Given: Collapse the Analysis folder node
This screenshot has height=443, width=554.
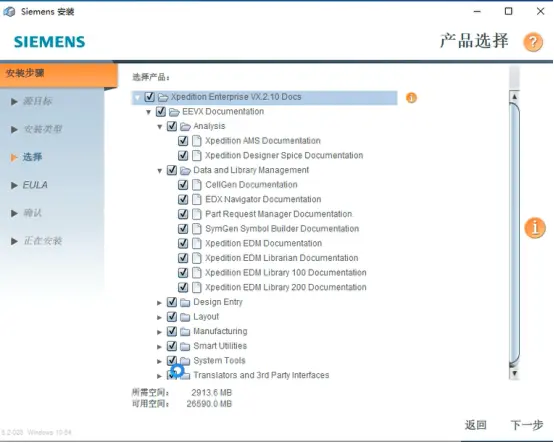Looking at the screenshot, I should pyautogui.click(x=160, y=127).
